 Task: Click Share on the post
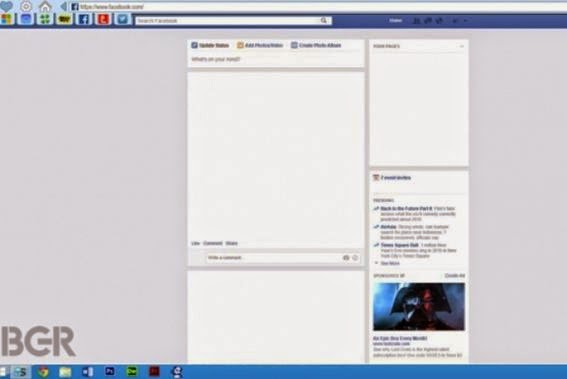pos(231,243)
